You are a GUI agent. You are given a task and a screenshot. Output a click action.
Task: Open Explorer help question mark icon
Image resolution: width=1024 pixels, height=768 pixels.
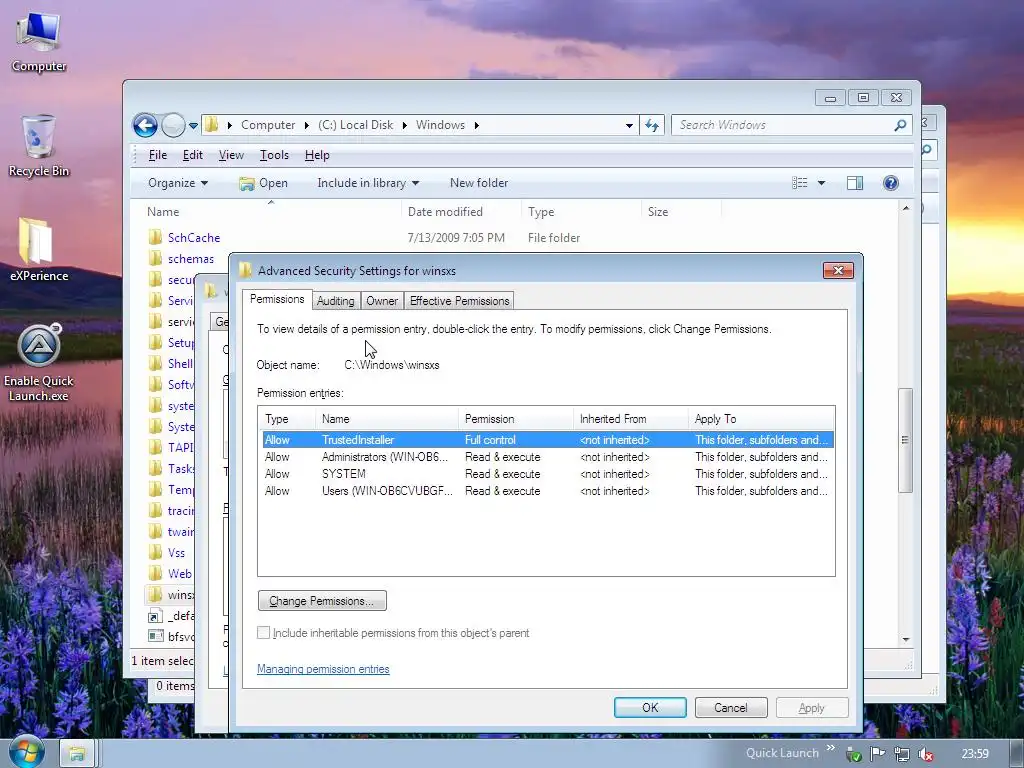pyautogui.click(x=890, y=183)
